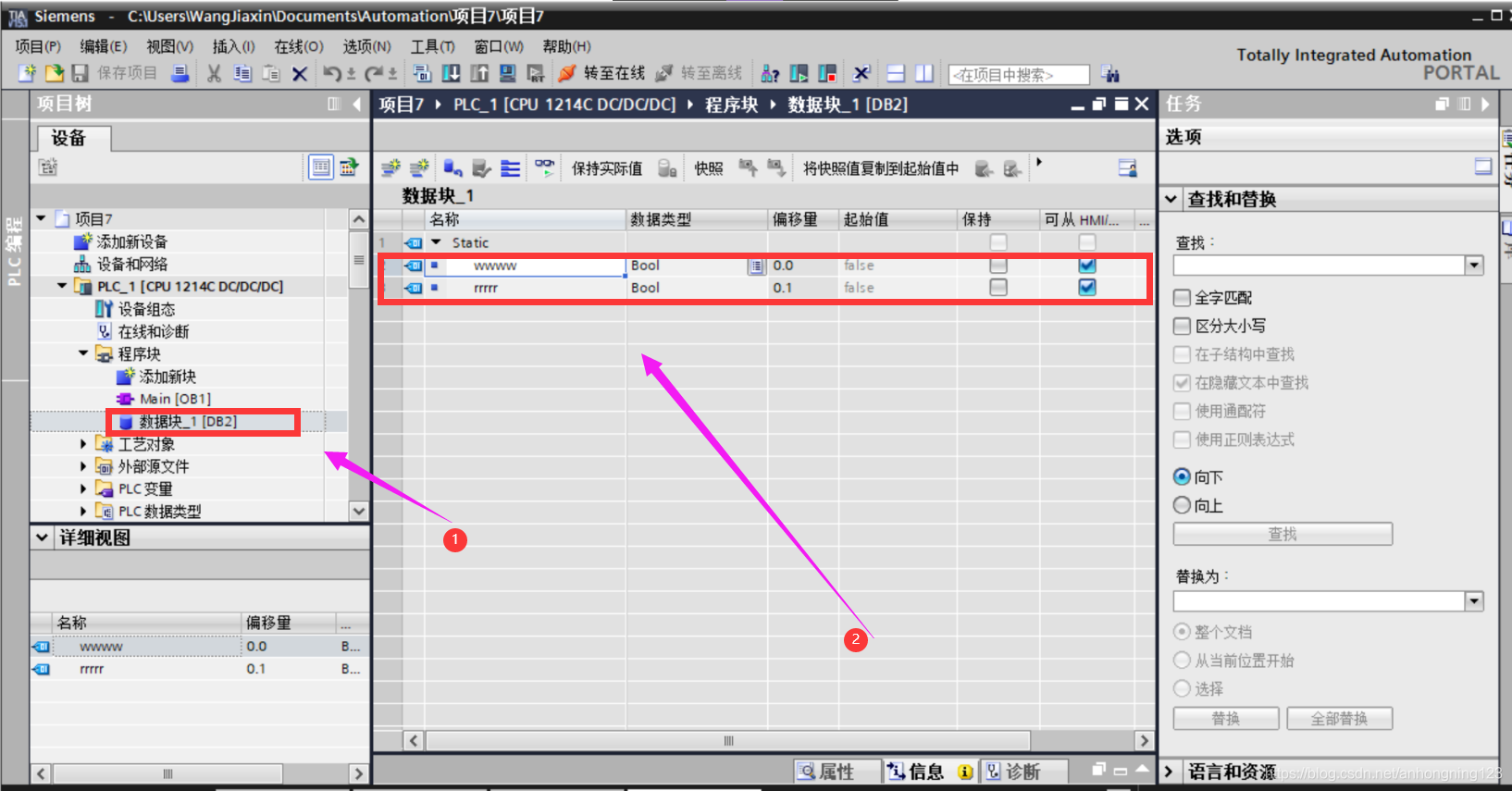This screenshot has width=1512, height=791.
Task: Click the Compile icon in toolbar
Action: 422,73
